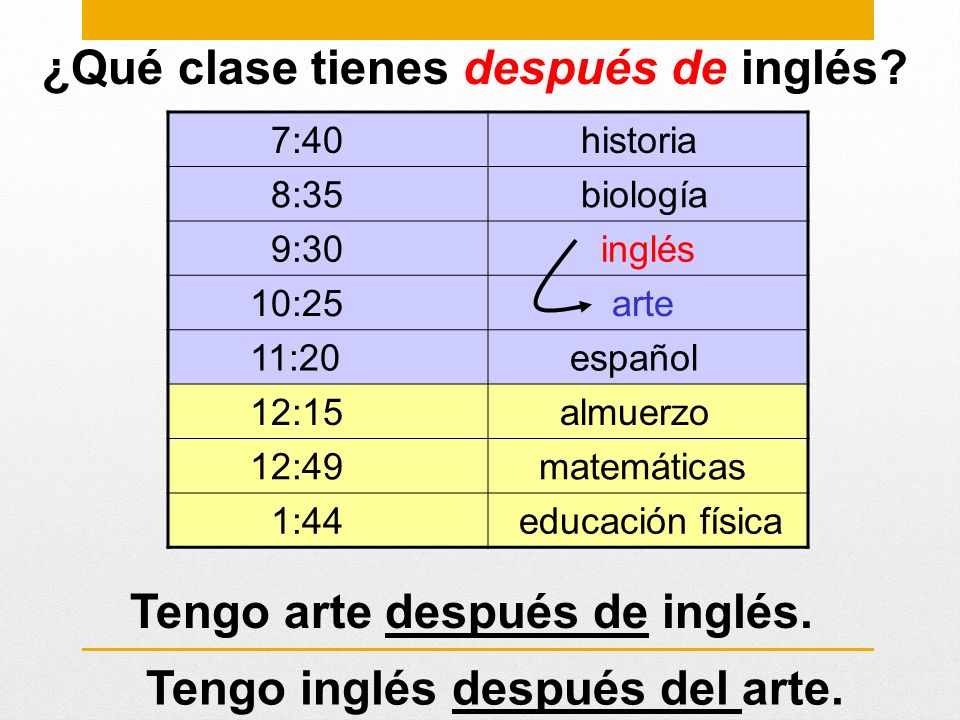Click the curved black arrow in the table
960x720 pixels.
(x=560, y=277)
